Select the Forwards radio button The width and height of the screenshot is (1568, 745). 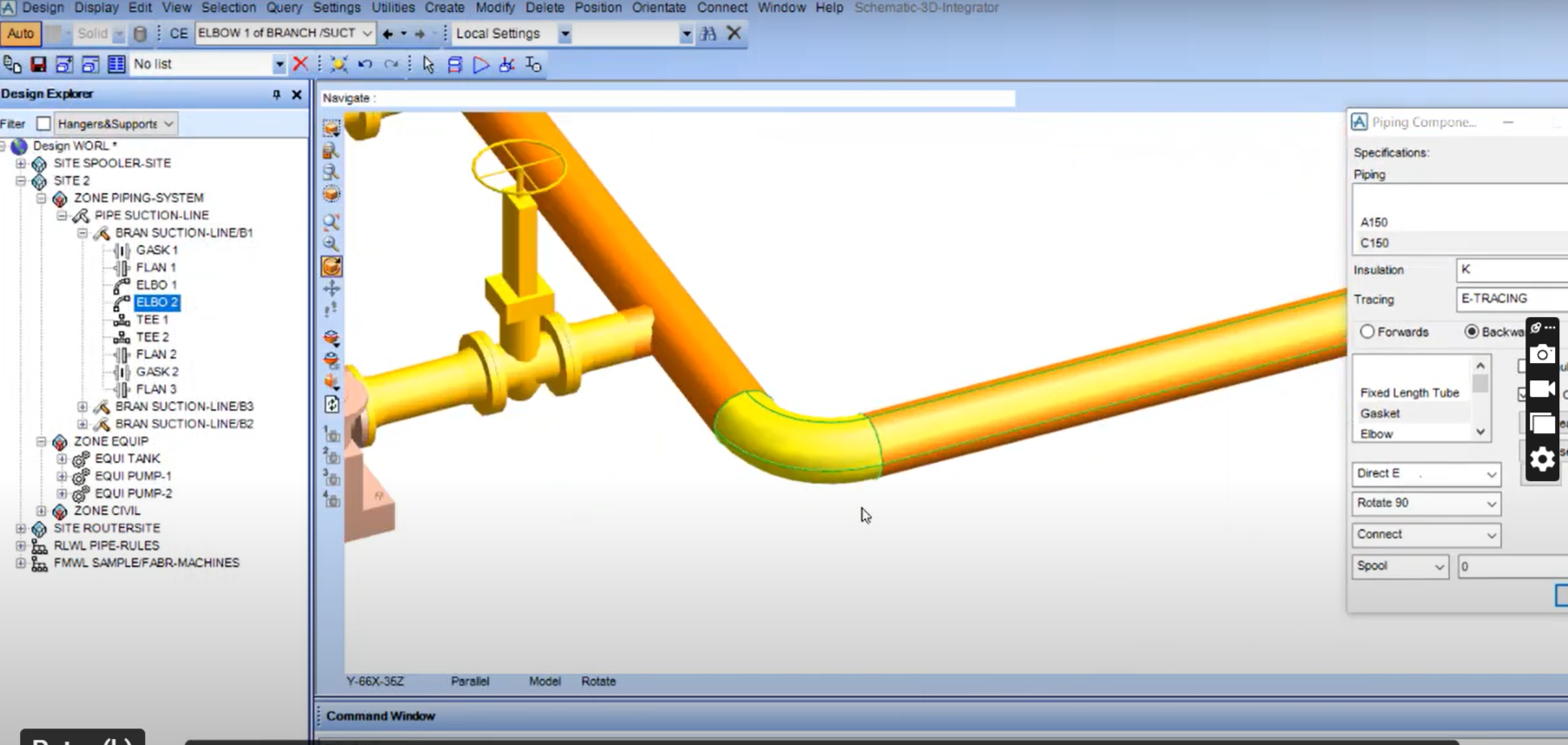(1367, 332)
